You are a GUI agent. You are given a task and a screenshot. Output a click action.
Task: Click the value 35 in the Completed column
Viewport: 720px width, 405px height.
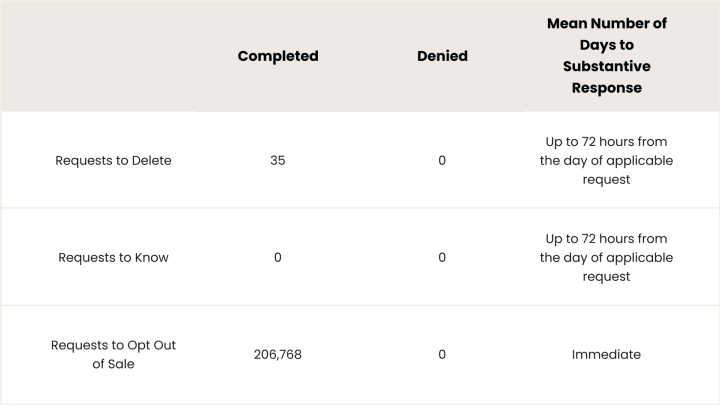[x=278, y=161]
